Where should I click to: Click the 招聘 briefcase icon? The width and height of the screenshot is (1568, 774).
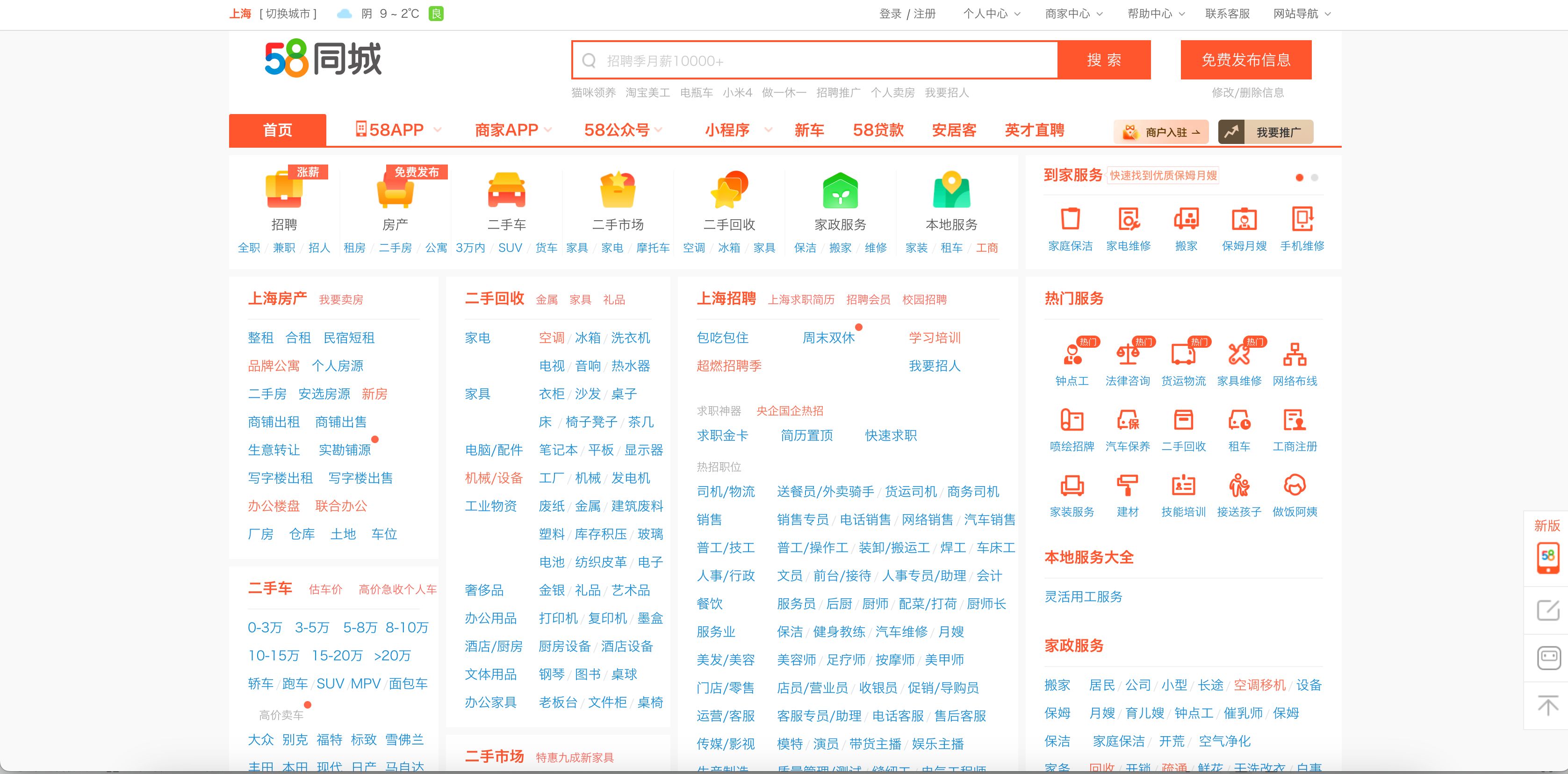pyautogui.click(x=284, y=189)
